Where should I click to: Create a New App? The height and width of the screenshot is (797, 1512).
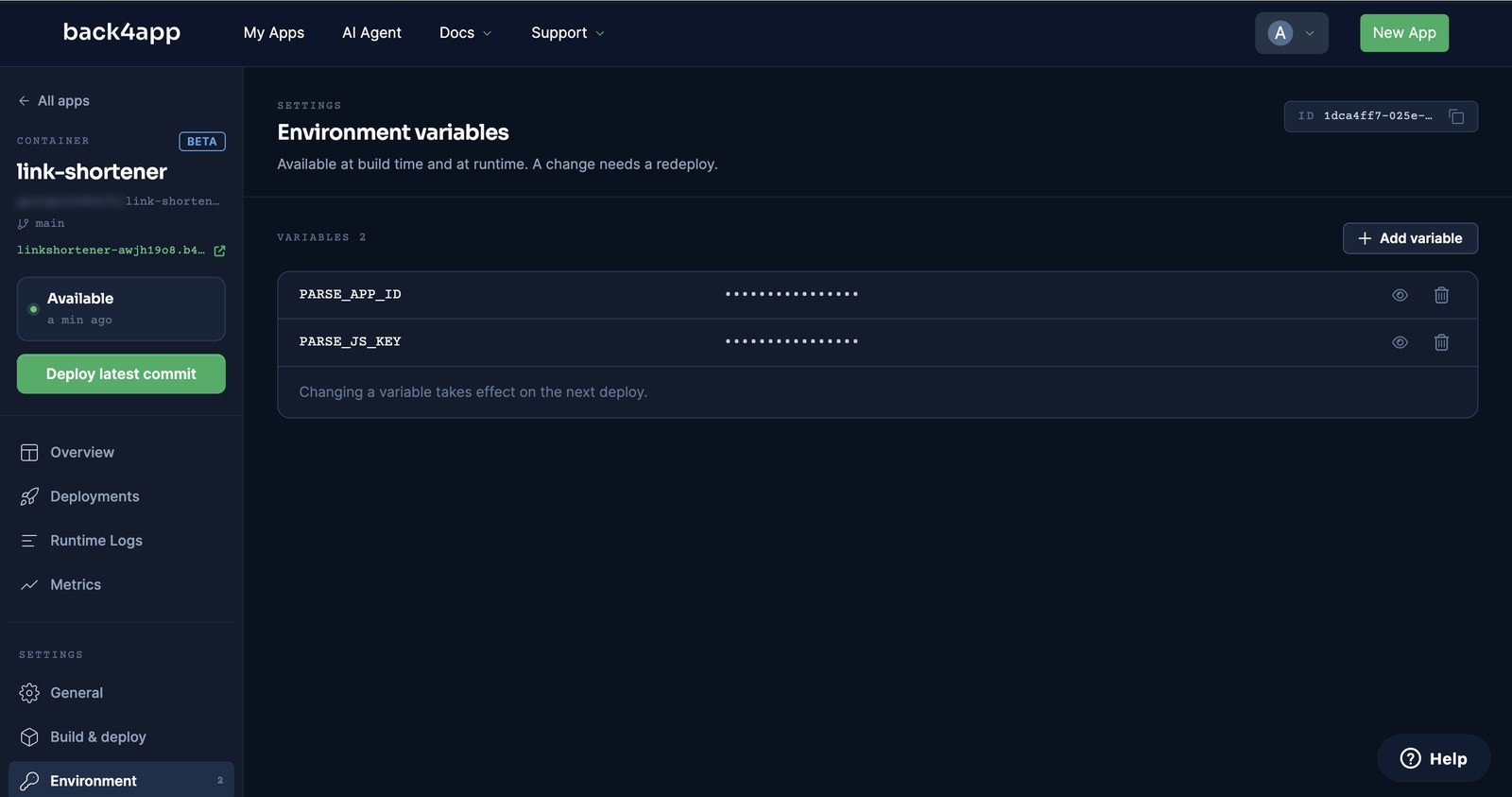[x=1404, y=33]
